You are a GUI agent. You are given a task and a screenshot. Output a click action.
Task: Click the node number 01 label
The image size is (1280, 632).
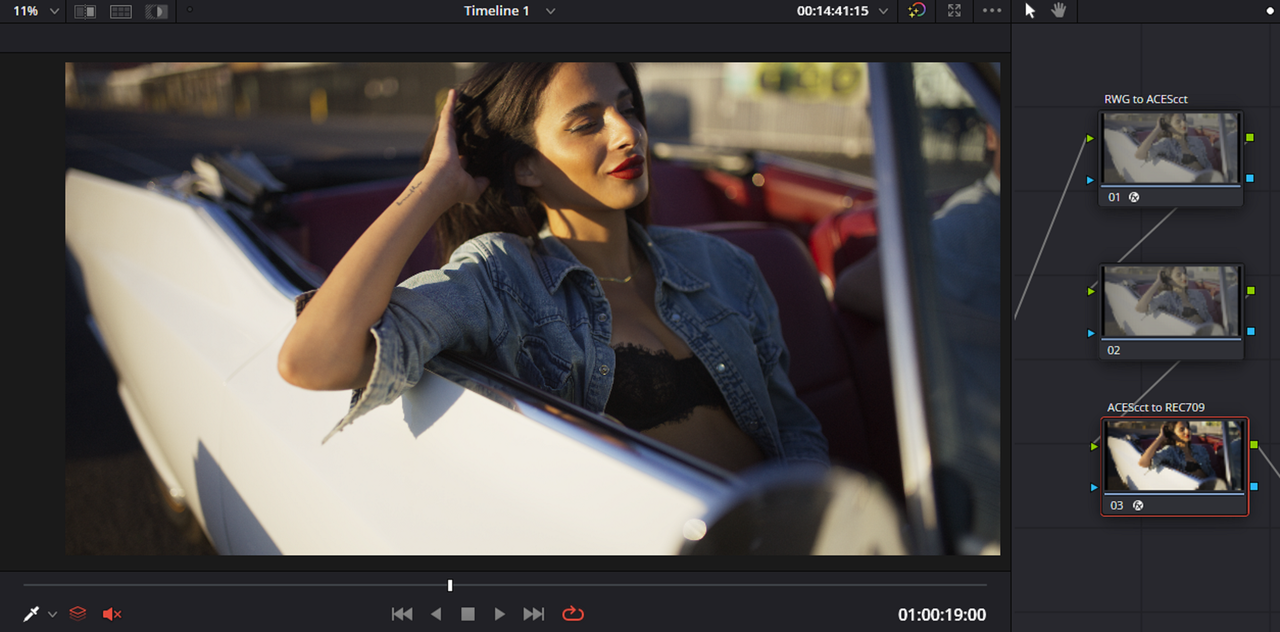[1115, 197]
